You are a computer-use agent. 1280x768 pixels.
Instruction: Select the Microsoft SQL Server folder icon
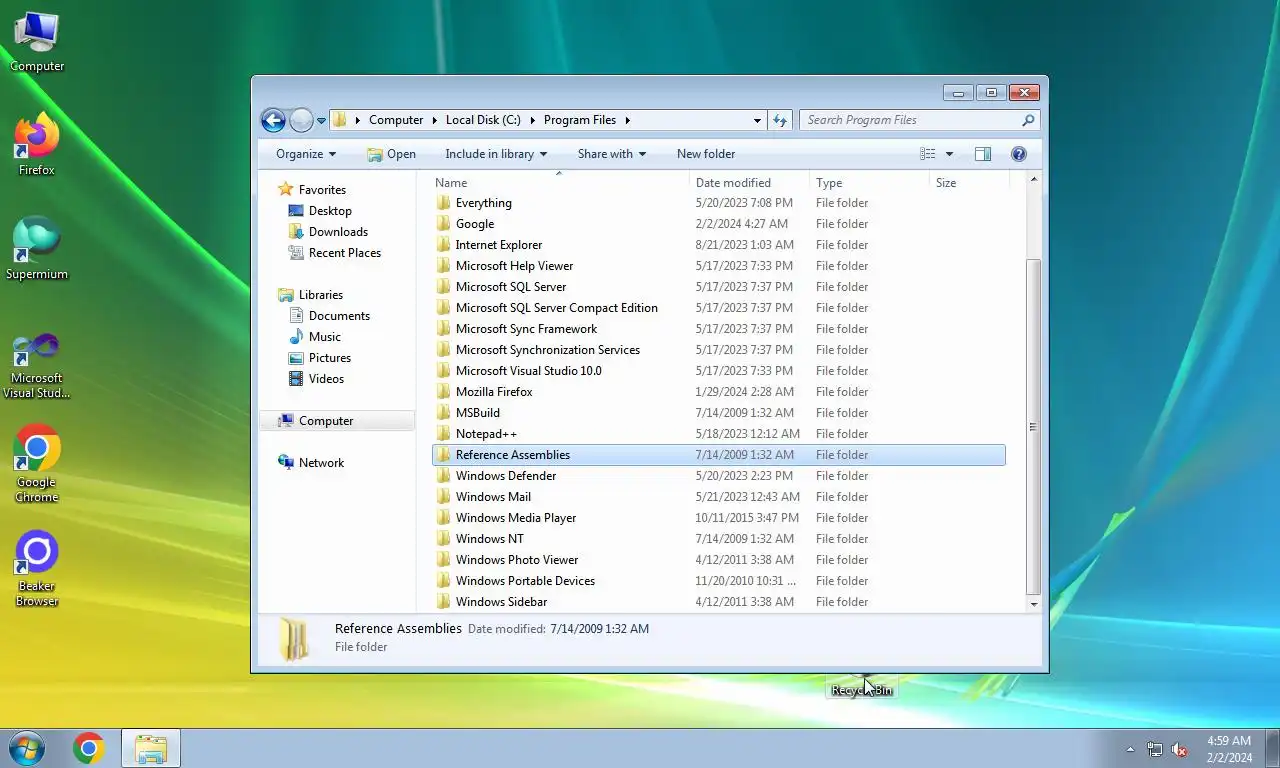tap(444, 287)
